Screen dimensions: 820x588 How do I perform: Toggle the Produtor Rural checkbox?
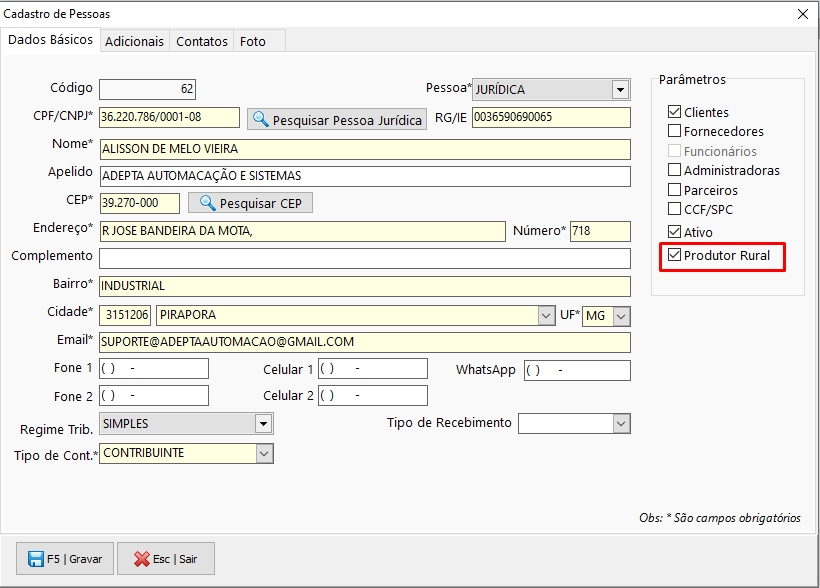tap(675, 256)
